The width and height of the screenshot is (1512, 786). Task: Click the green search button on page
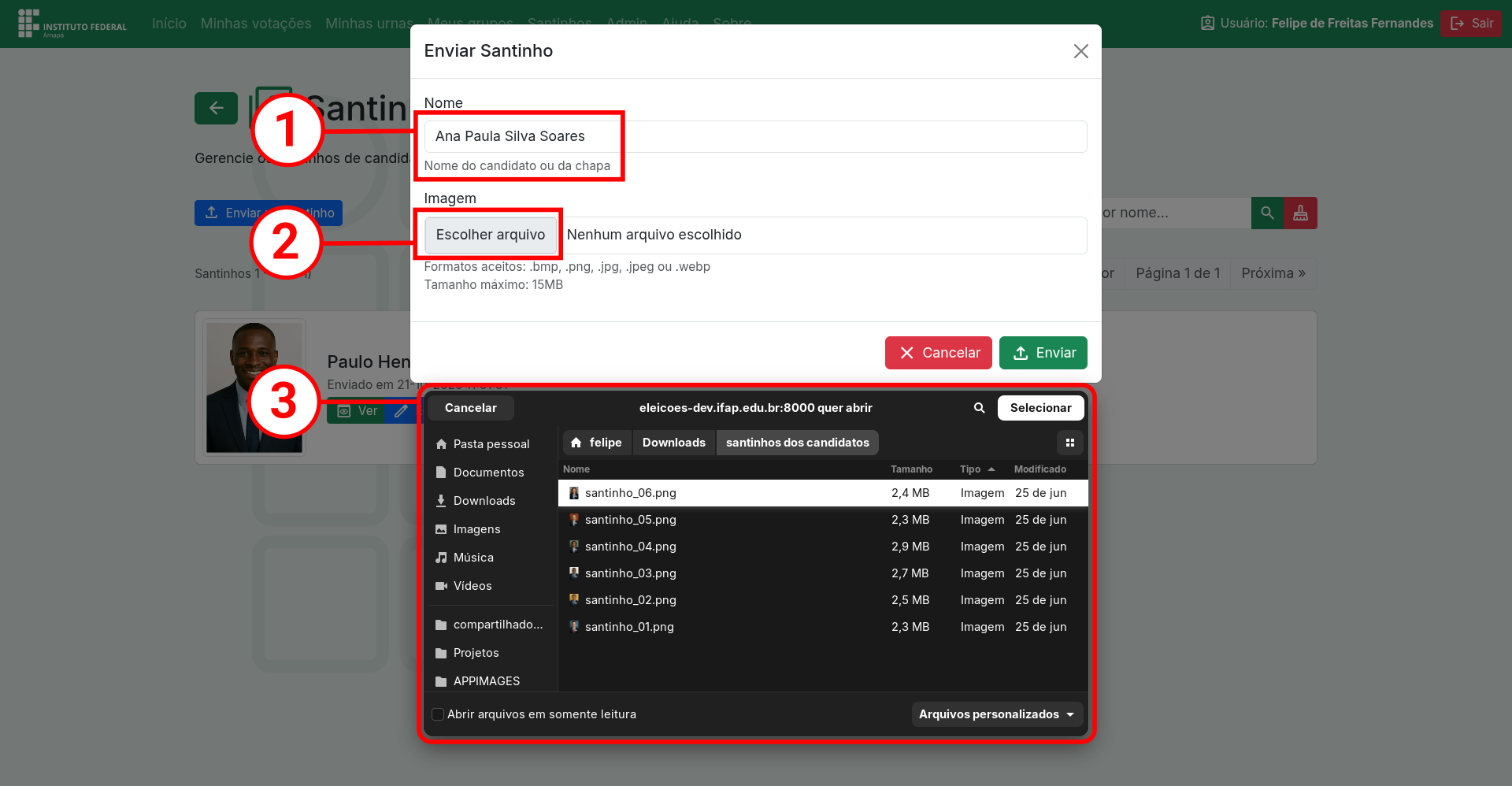click(1266, 213)
